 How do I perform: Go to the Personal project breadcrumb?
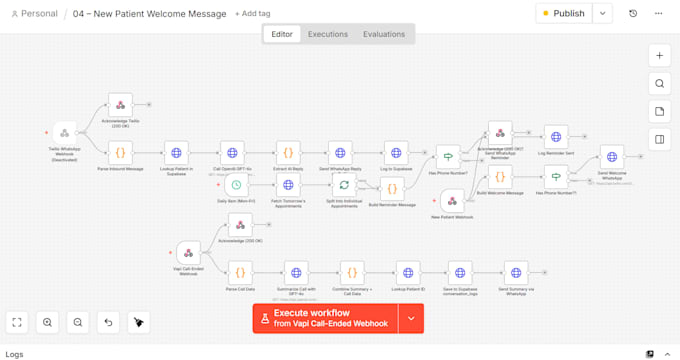[34, 13]
